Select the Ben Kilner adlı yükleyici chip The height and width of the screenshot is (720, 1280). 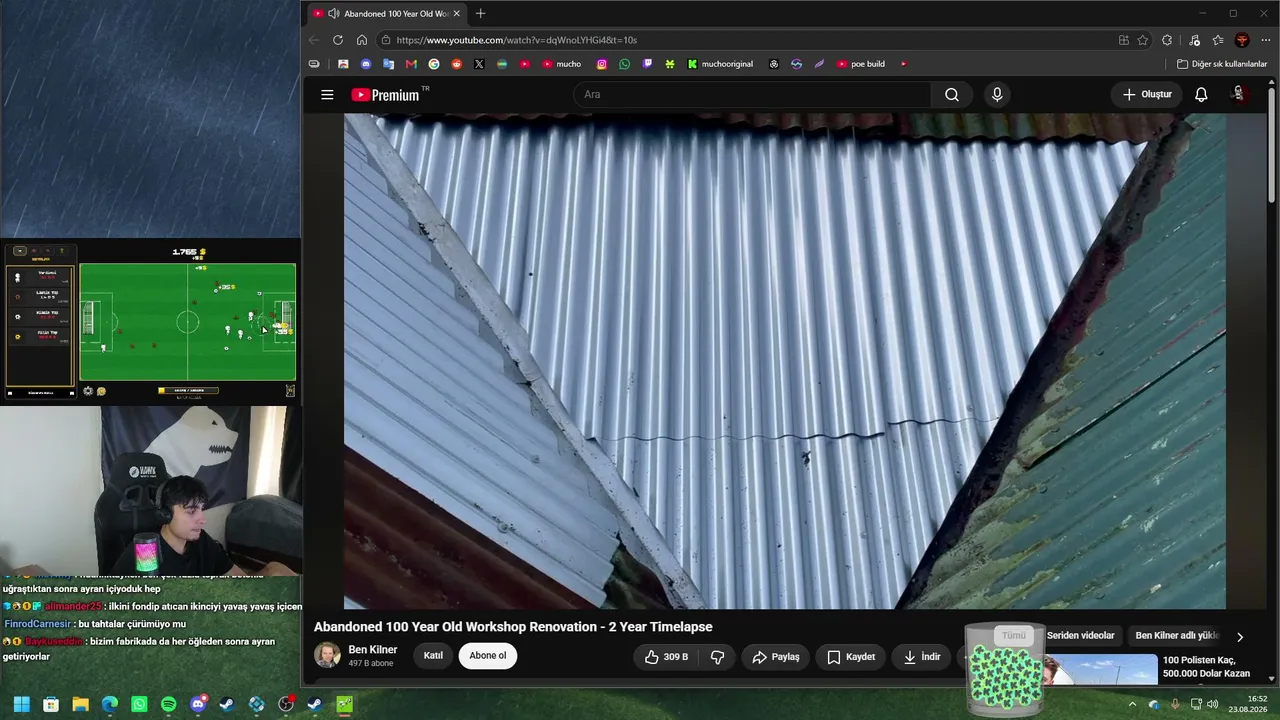click(1177, 636)
